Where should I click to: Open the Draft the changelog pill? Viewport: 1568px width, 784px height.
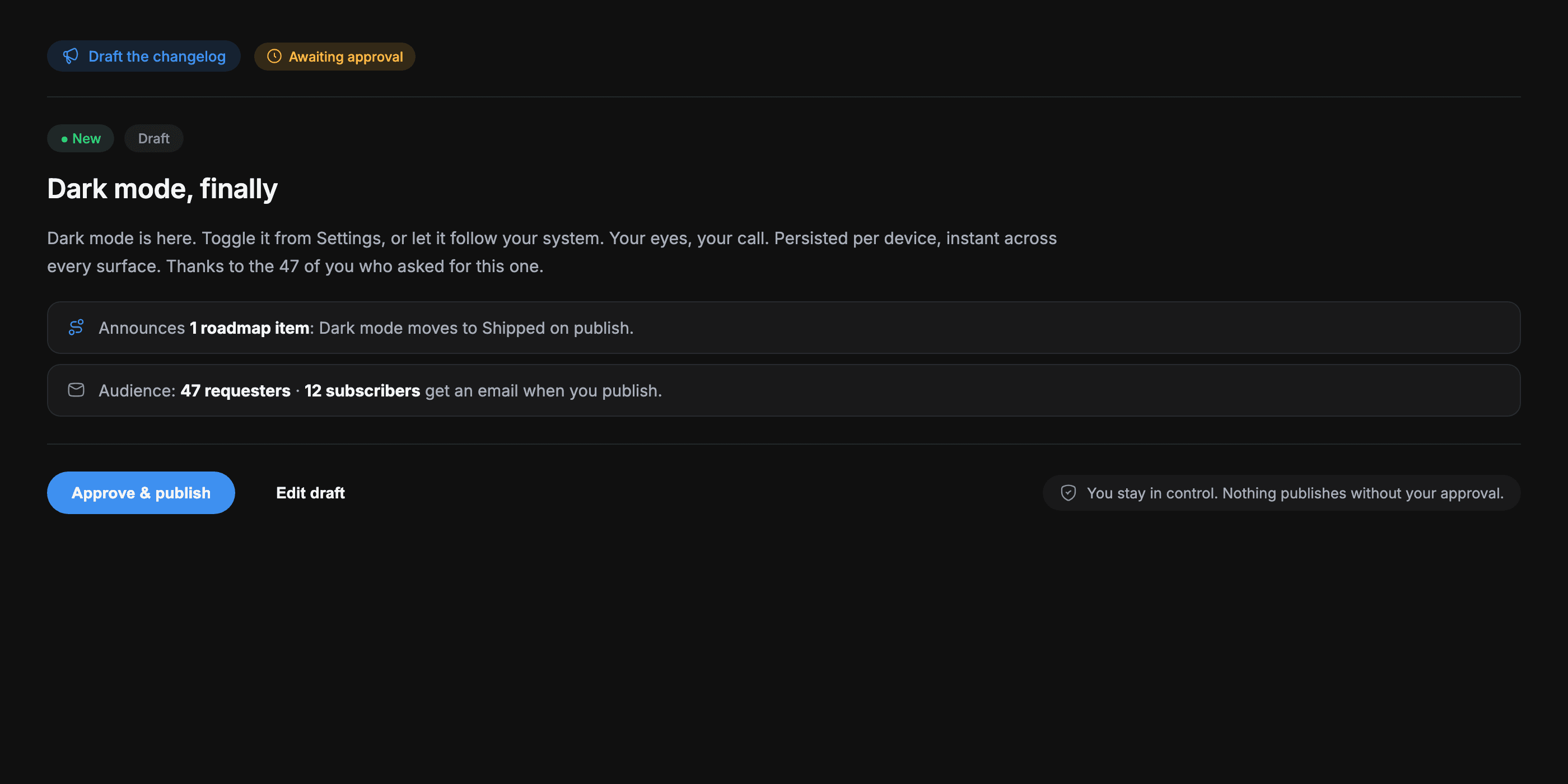tap(144, 56)
